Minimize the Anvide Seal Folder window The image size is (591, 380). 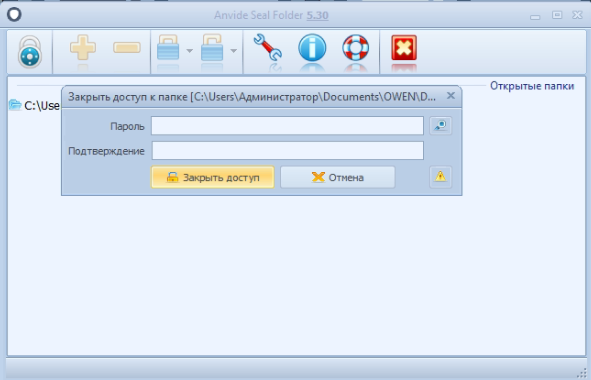(x=535, y=17)
